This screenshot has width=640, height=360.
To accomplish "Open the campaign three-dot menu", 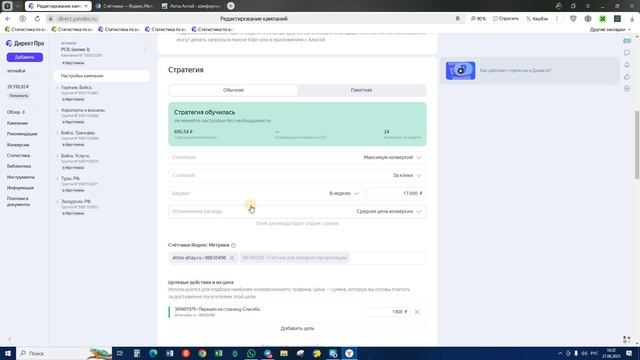I will (x=145, y=50).
